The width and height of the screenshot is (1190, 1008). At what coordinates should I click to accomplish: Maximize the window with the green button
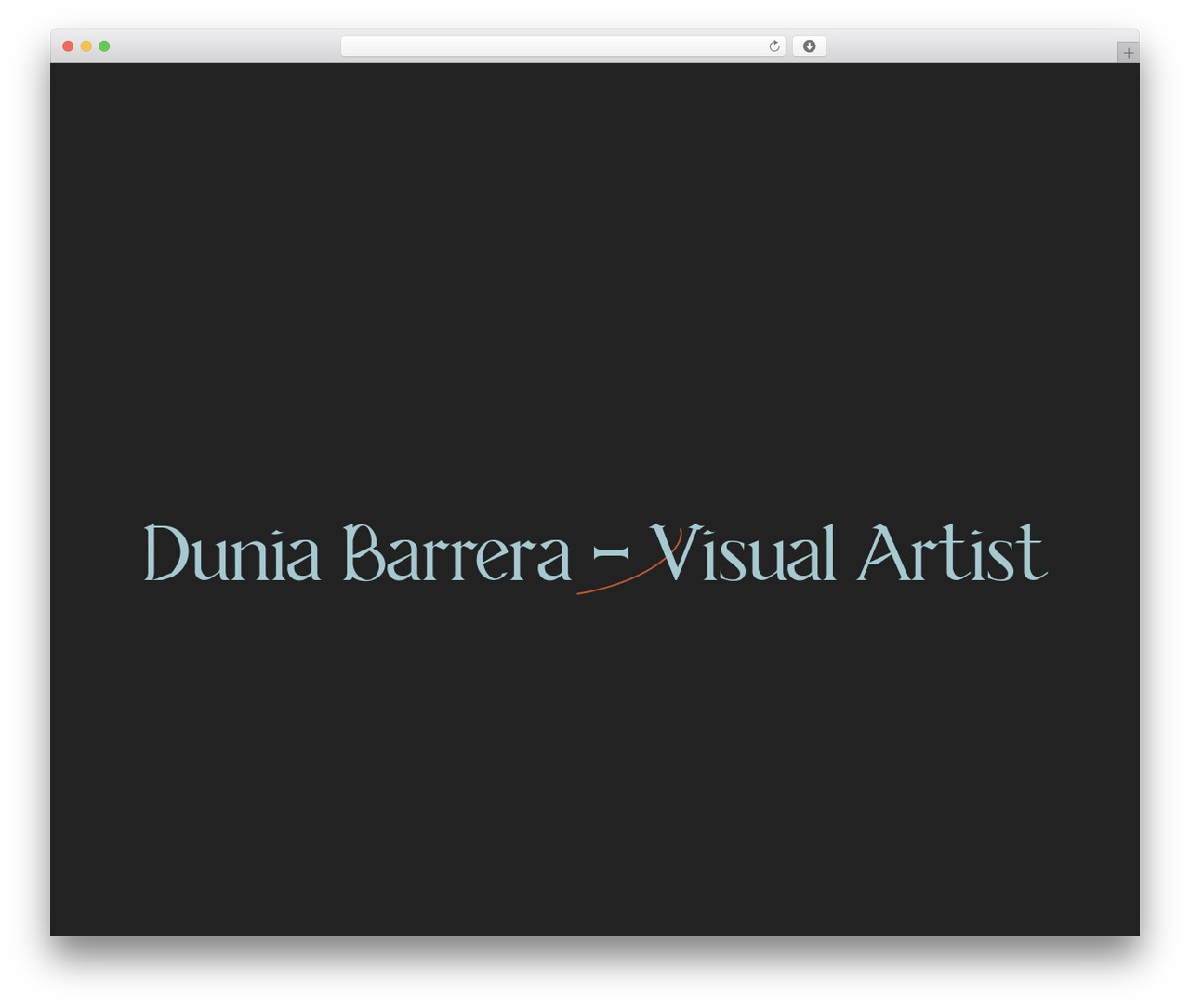104,46
